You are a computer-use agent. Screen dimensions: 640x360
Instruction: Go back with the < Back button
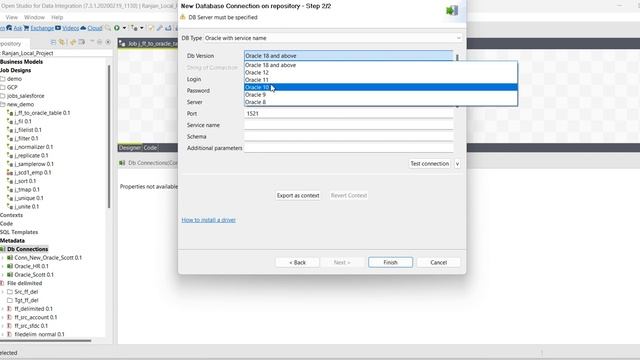click(298, 262)
